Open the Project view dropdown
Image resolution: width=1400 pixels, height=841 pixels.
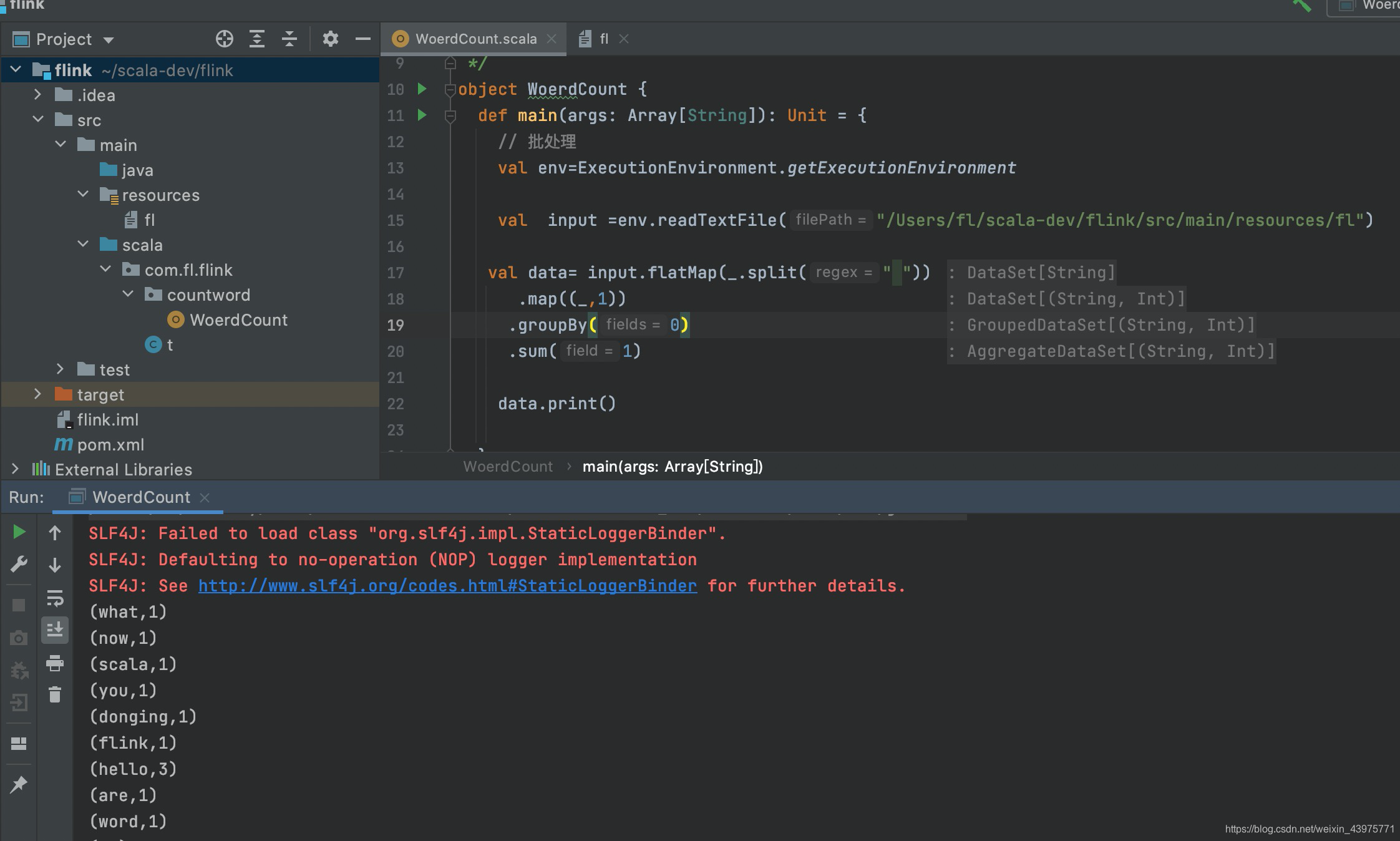point(109,40)
